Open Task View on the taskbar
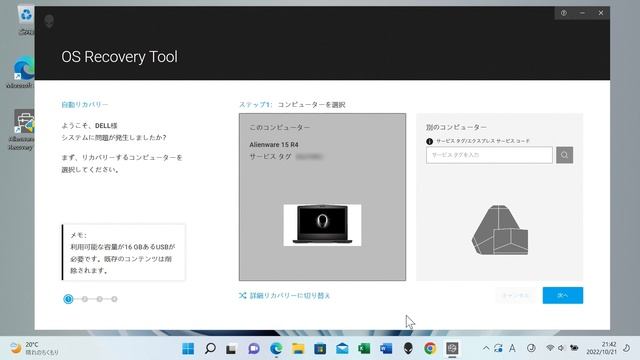Image resolution: width=640 pixels, height=360 pixels. click(x=231, y=349)
